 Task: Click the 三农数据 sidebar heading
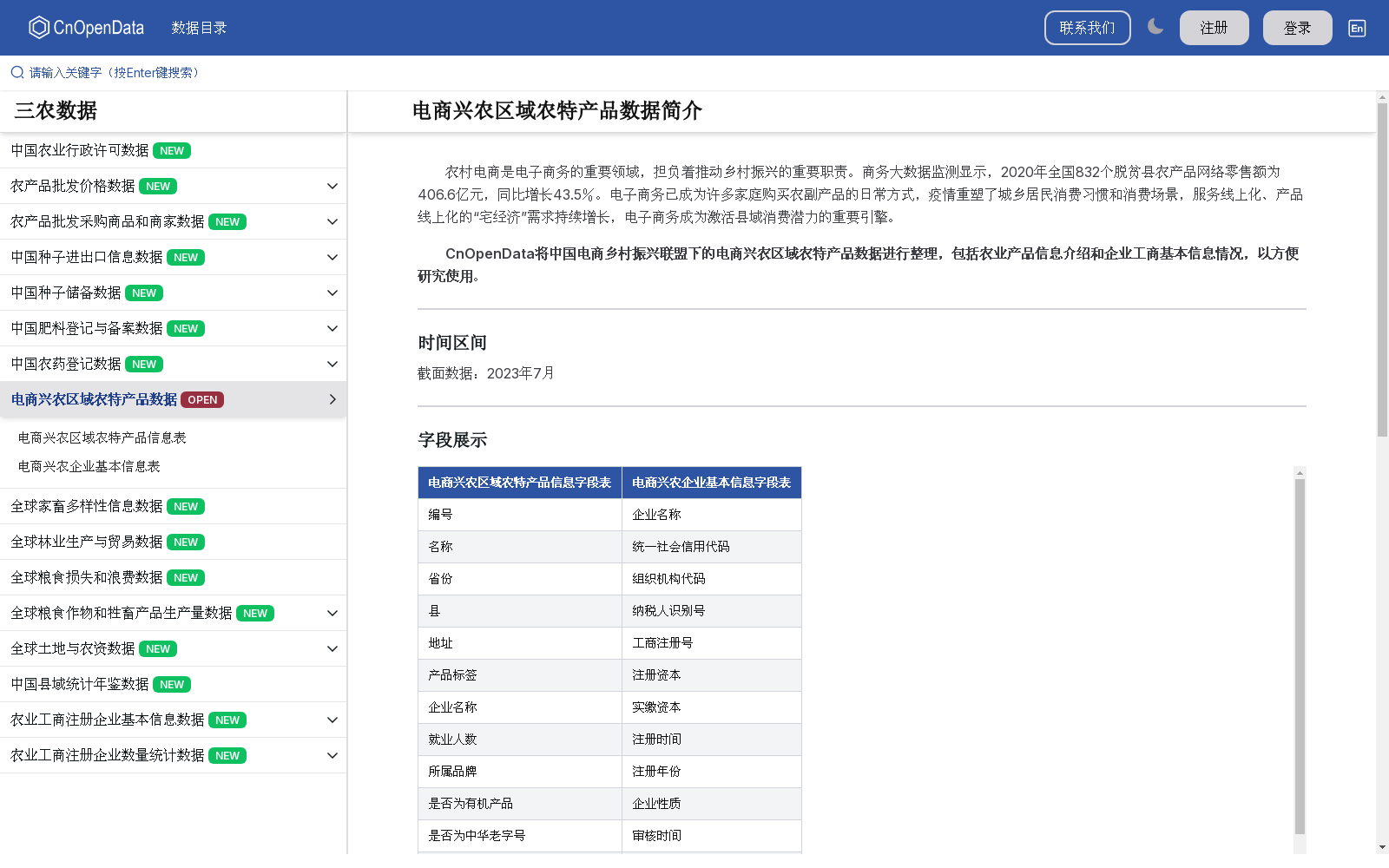56,110
